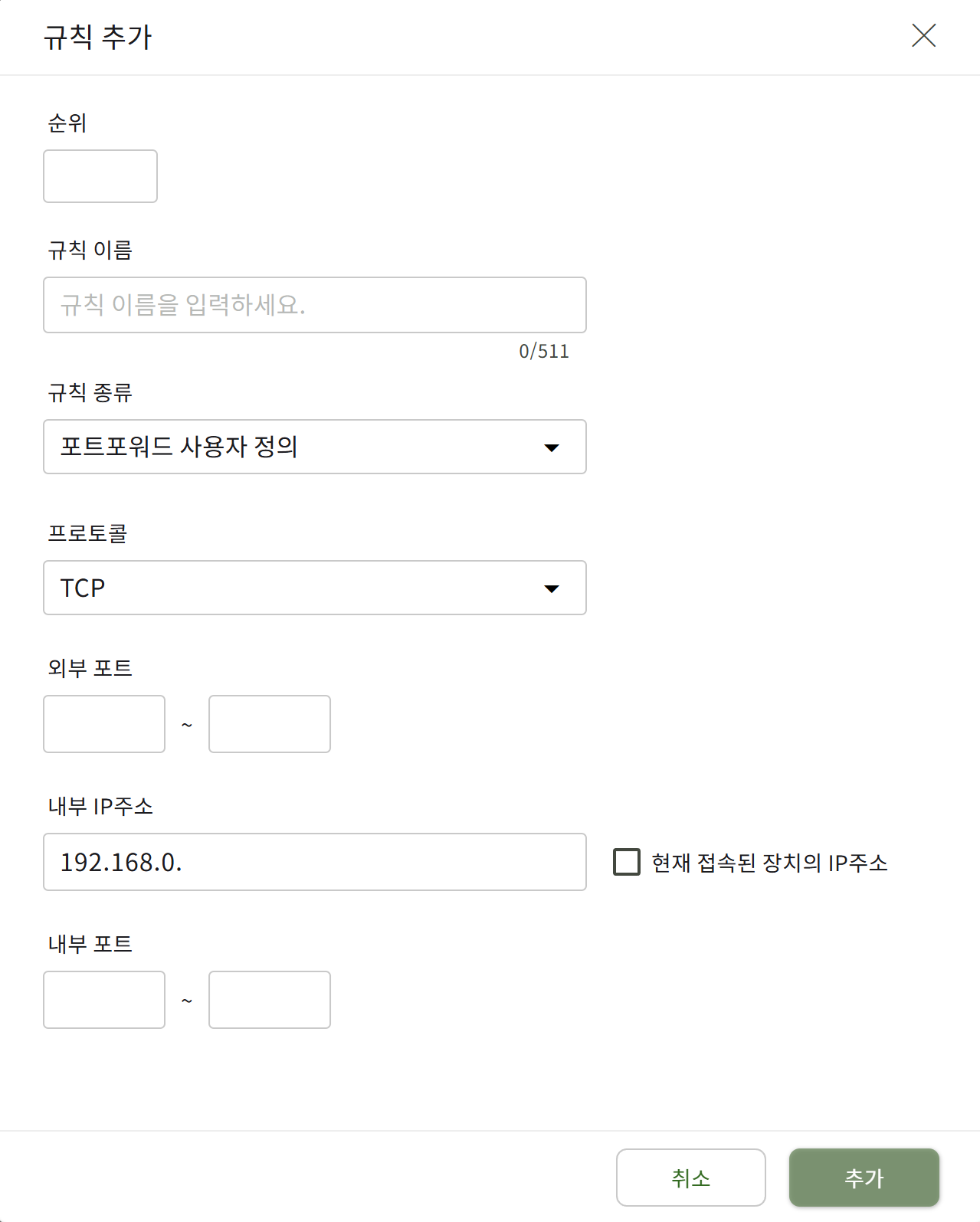
Task: Close the 규칙 추가 dialog with the X icon
Action: click(x=923, y=36)
